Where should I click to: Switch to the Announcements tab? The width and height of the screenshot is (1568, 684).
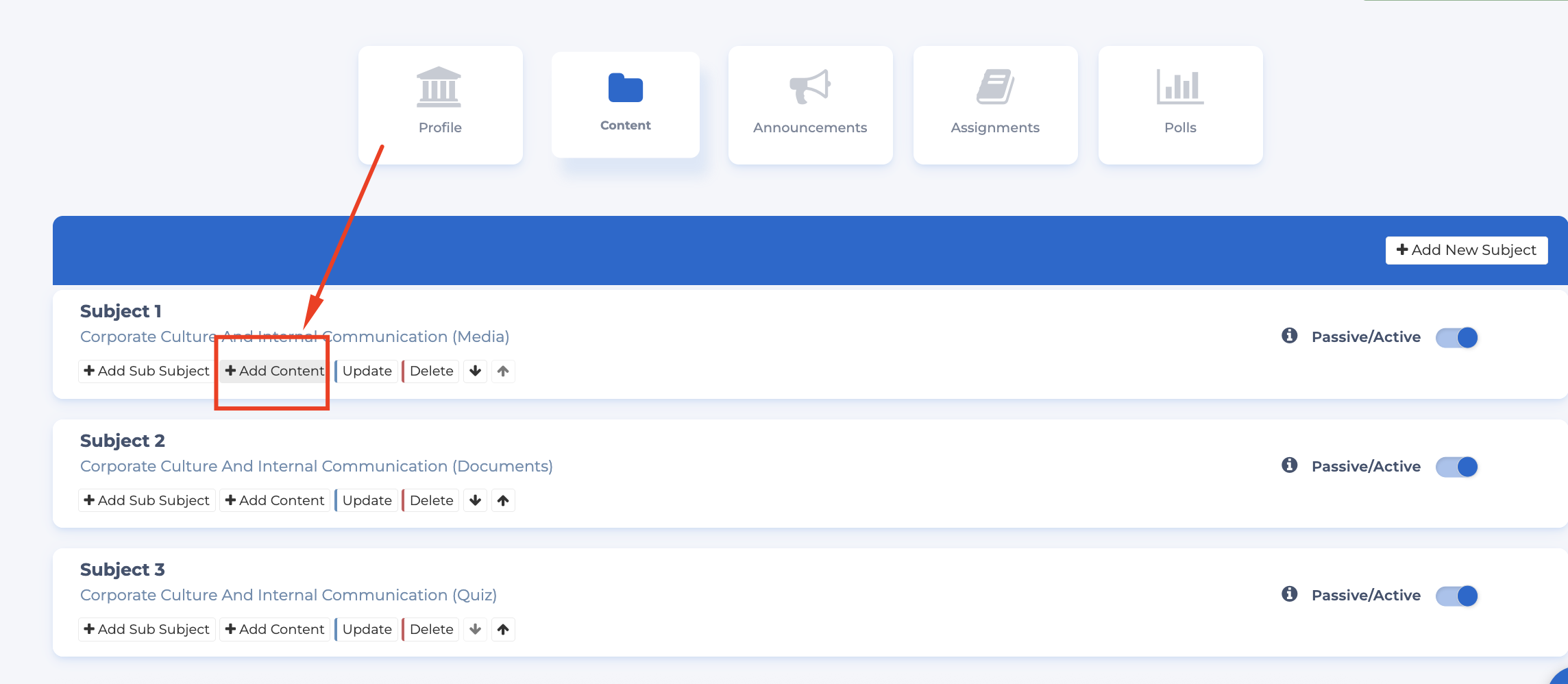click(x=809, y=104)
